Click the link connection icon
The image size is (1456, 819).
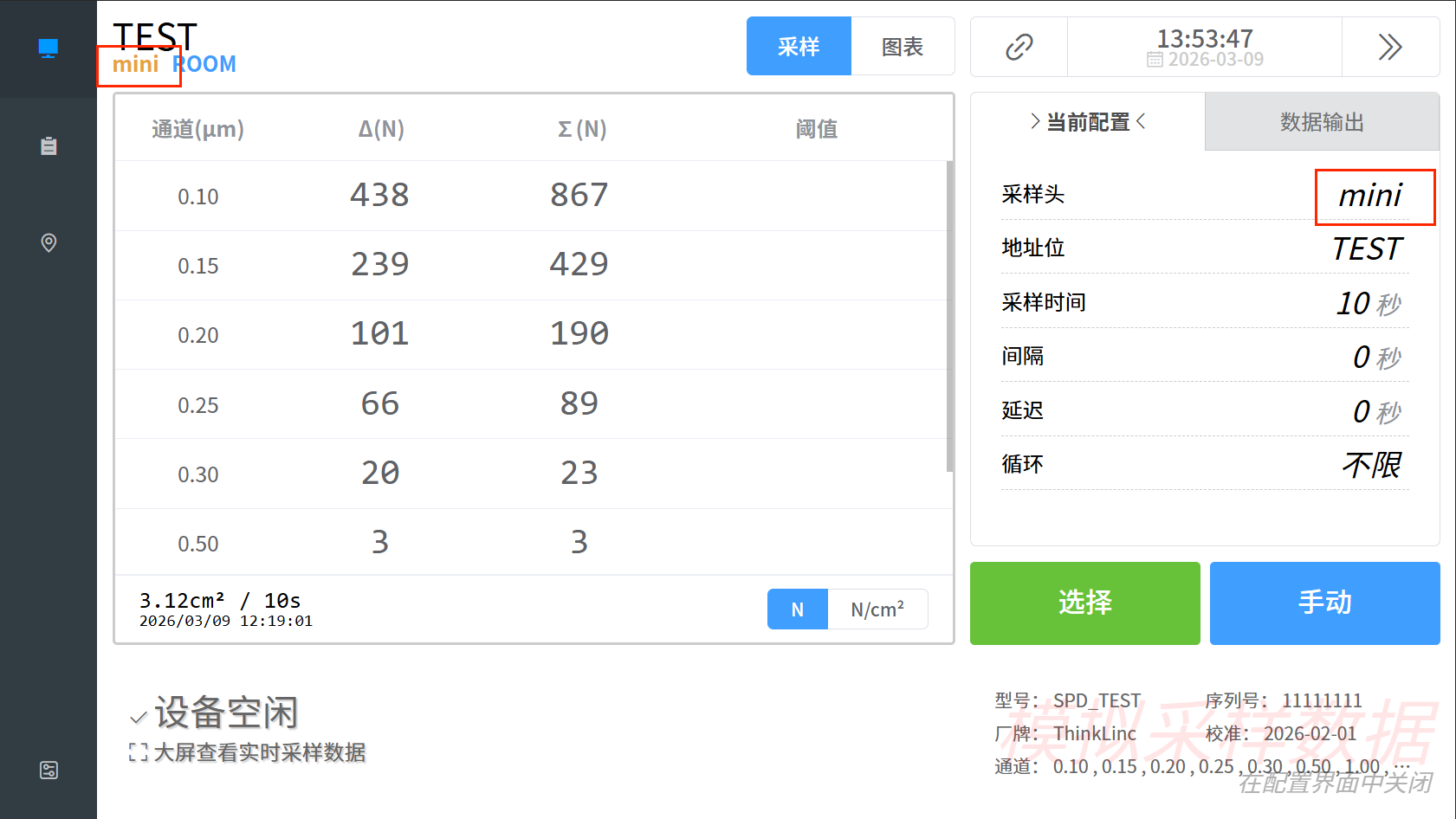pos(1019,47)
